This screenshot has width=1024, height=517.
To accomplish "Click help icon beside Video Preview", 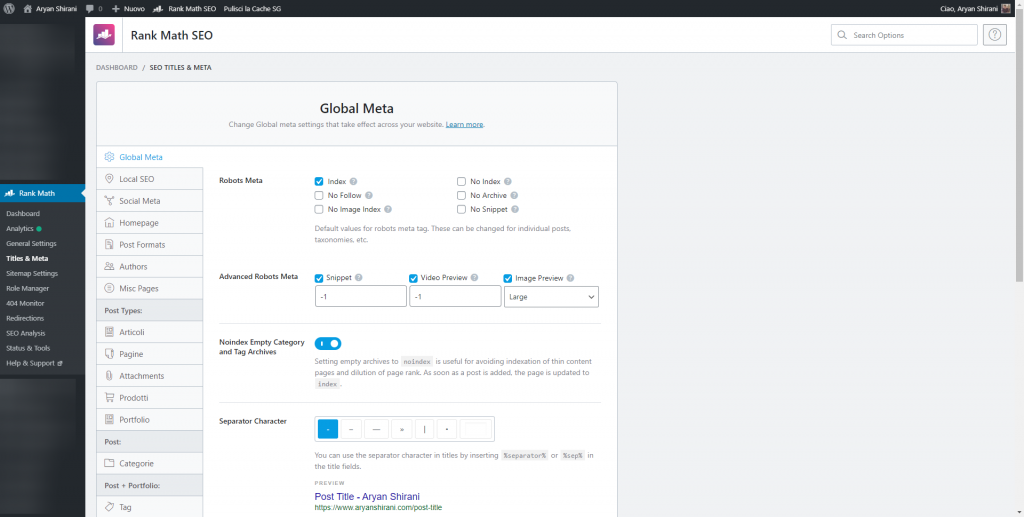I will coord(475,278).
